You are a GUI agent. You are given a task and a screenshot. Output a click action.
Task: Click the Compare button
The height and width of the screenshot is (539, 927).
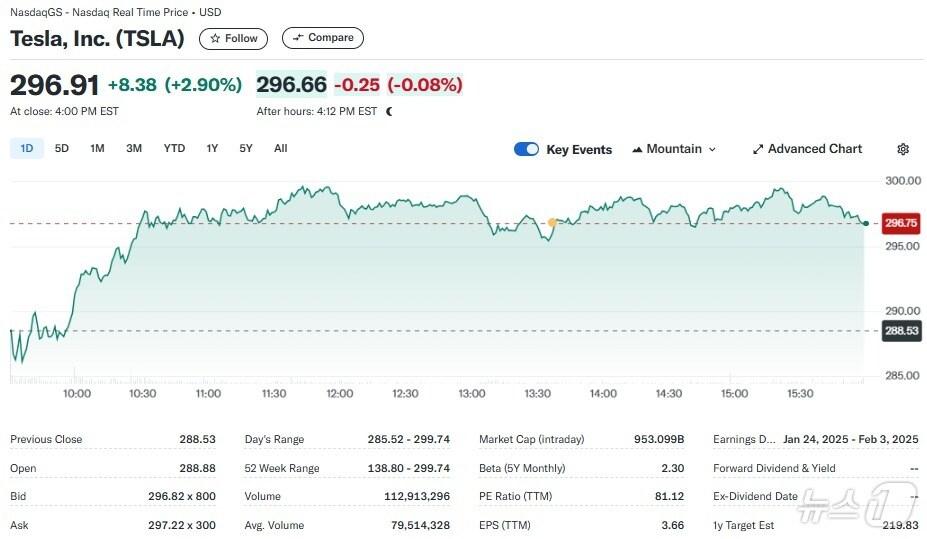322,38
